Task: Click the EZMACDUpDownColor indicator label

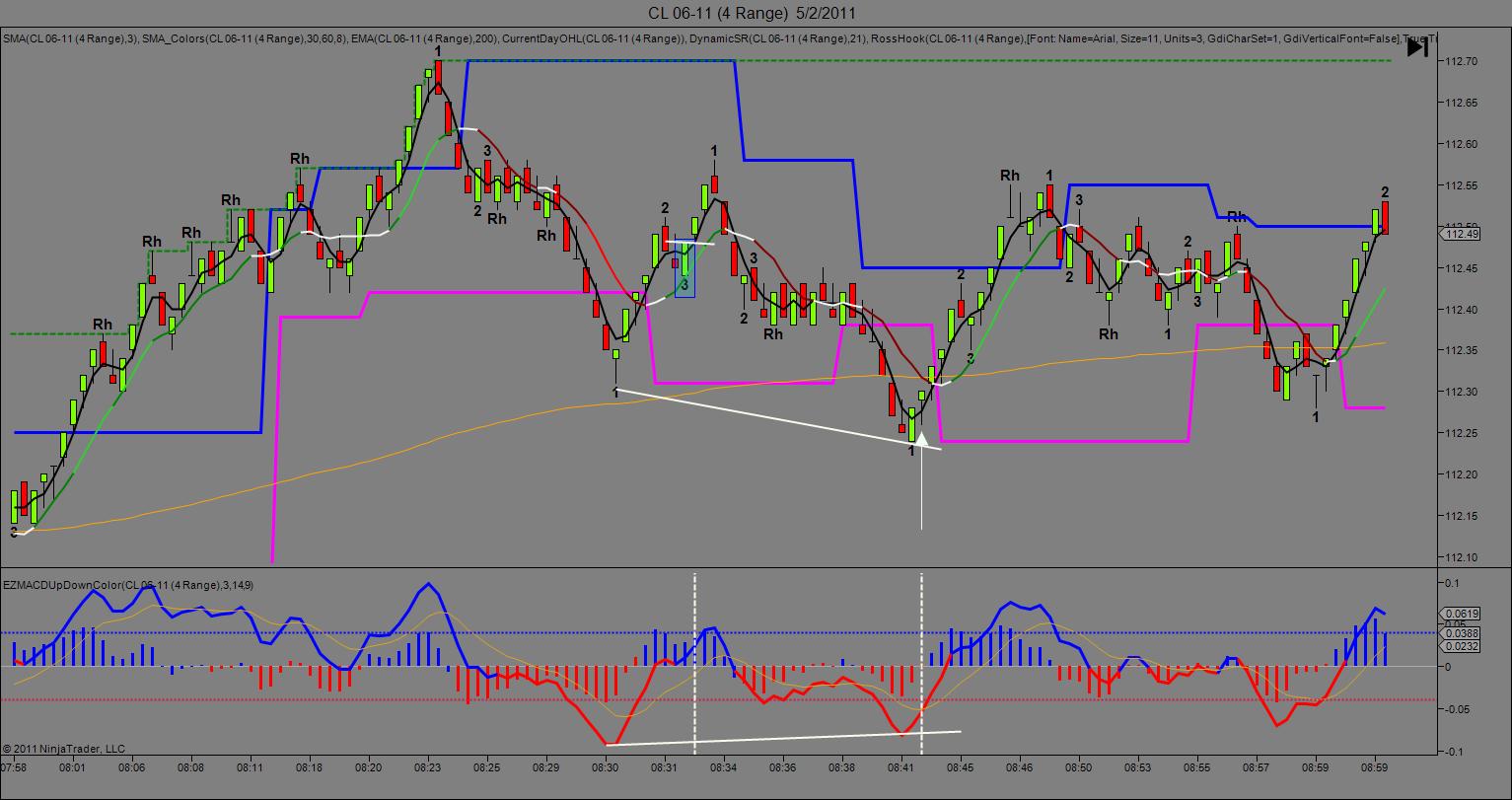Action: click(x=128, y=585)
